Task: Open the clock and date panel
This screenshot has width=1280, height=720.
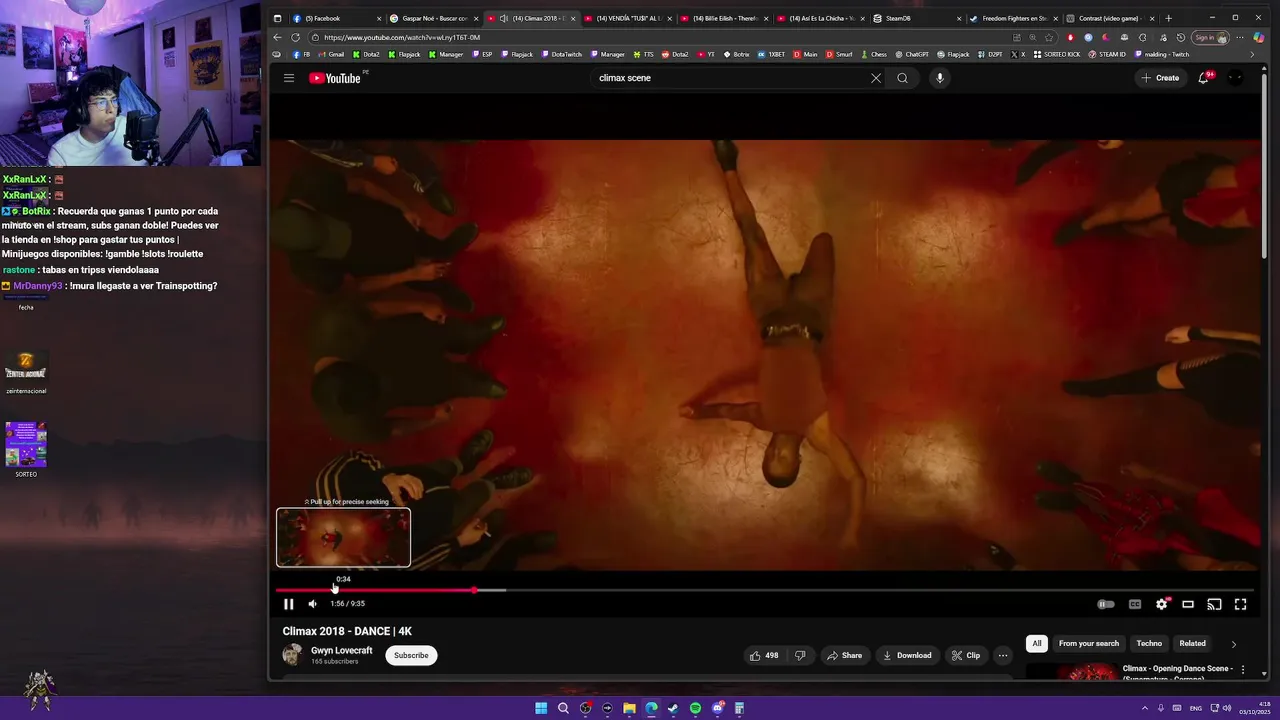Action: (1254, 708)
